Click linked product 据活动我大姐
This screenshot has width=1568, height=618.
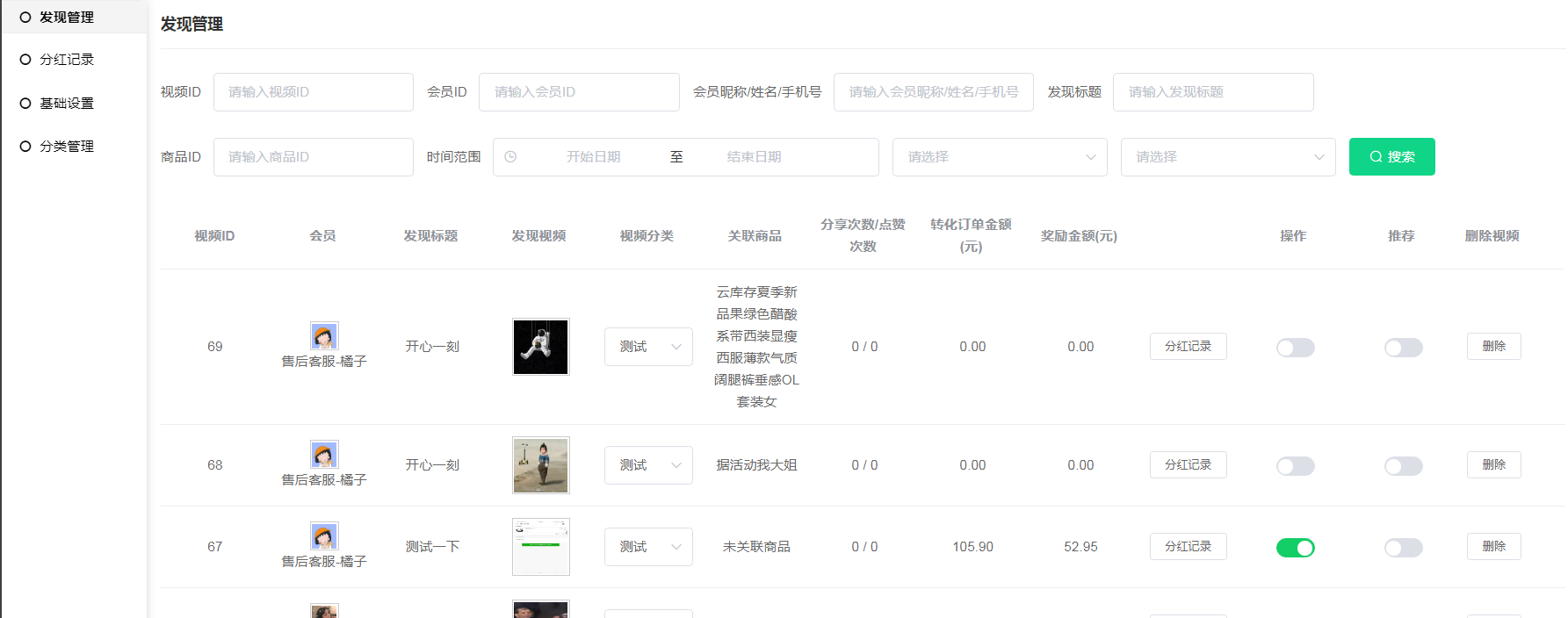click(756, 465)
